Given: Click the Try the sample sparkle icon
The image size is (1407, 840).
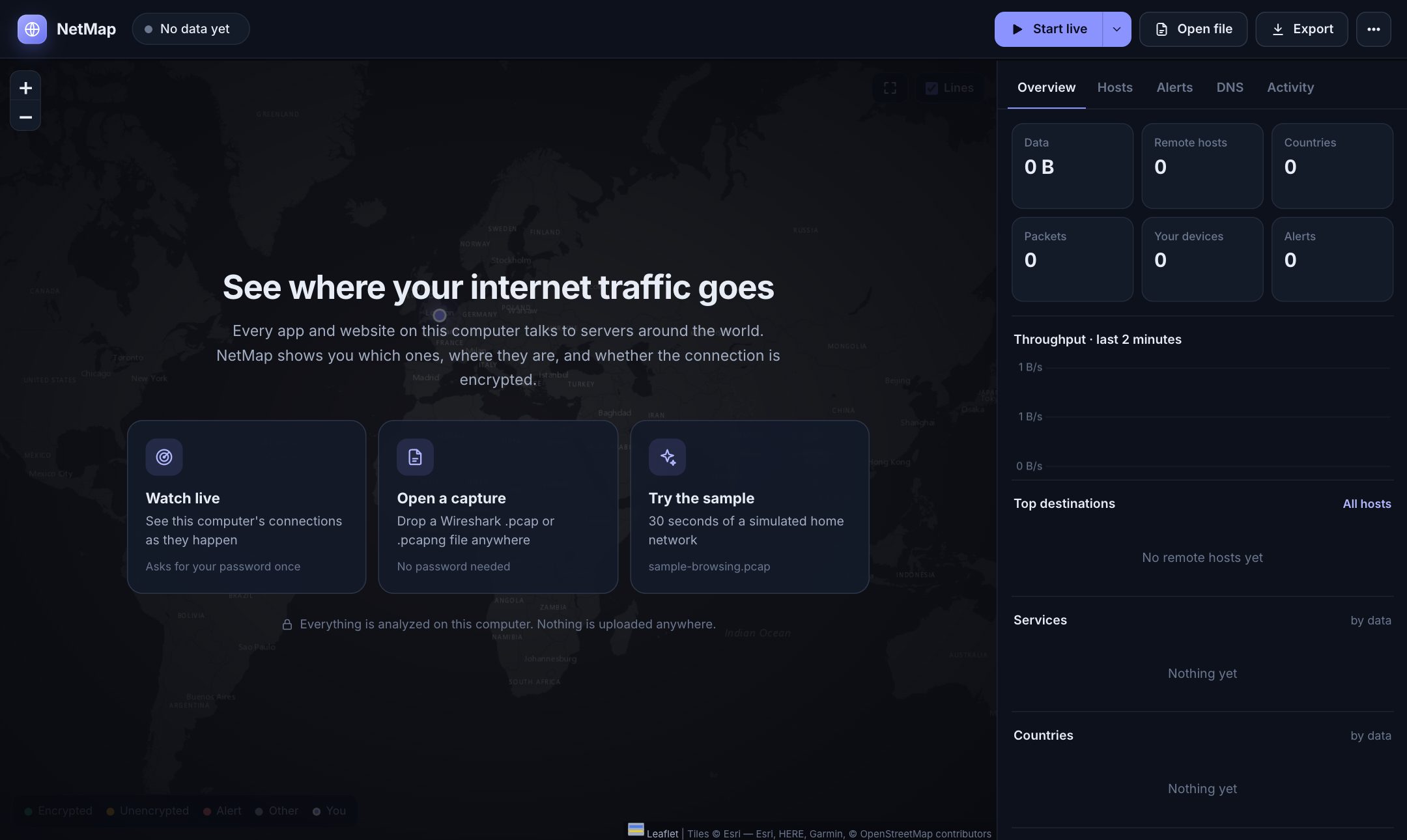Looking at the screenshot, I should 667,457.
